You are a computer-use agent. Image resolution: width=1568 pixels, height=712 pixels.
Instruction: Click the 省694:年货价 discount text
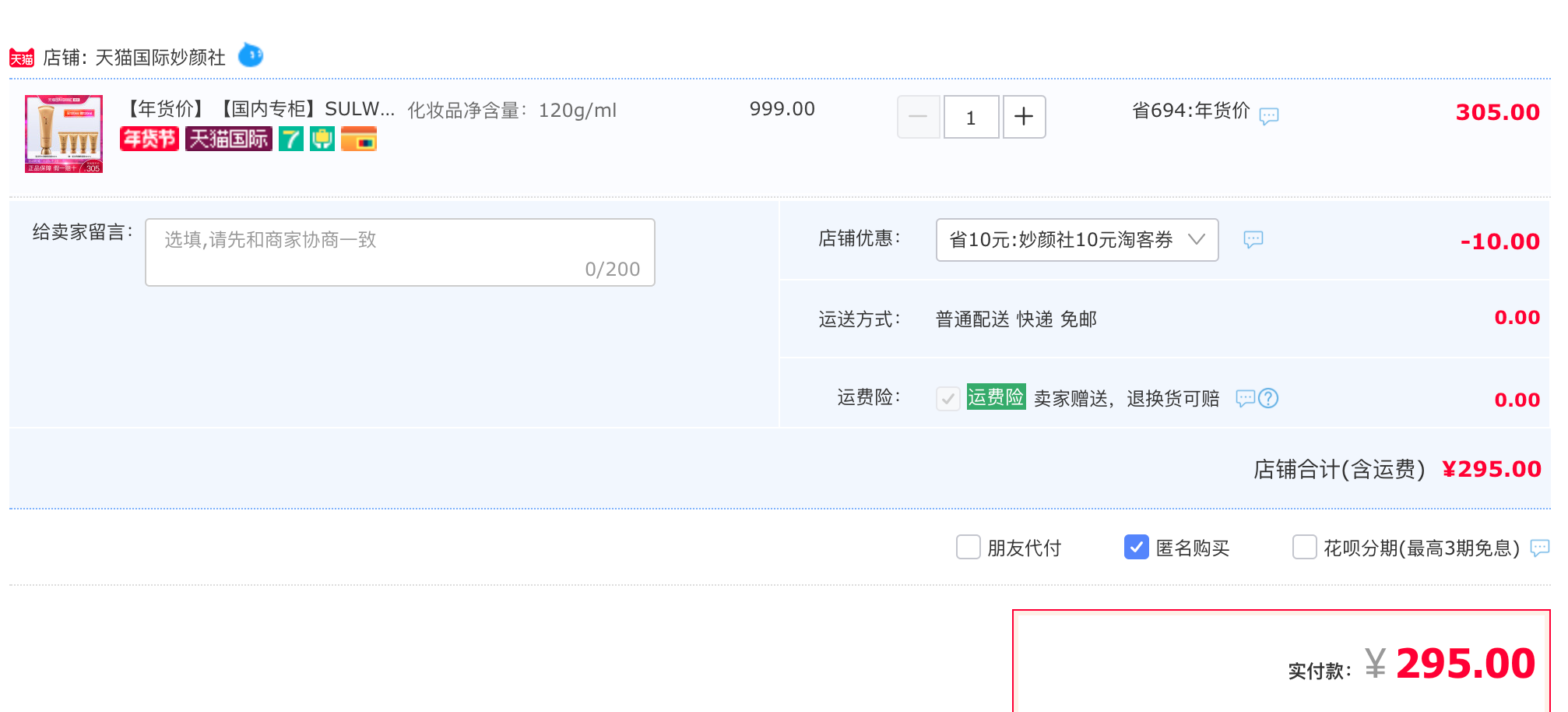[x=1191, y=111]
